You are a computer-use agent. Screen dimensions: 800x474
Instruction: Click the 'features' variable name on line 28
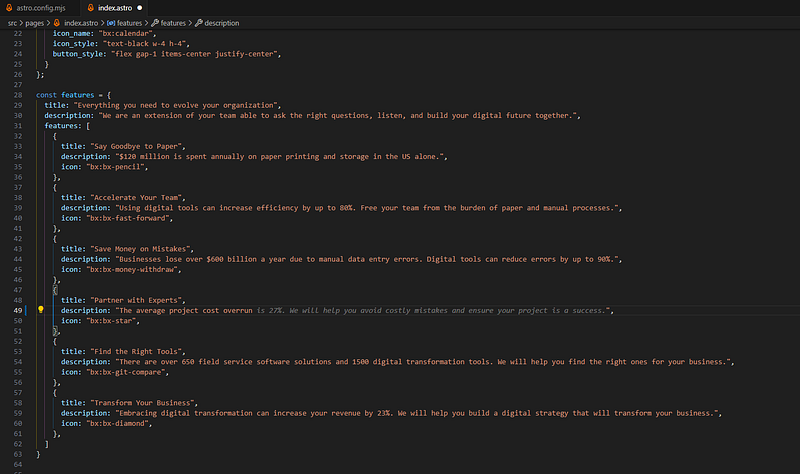click(x=78, y=95)
